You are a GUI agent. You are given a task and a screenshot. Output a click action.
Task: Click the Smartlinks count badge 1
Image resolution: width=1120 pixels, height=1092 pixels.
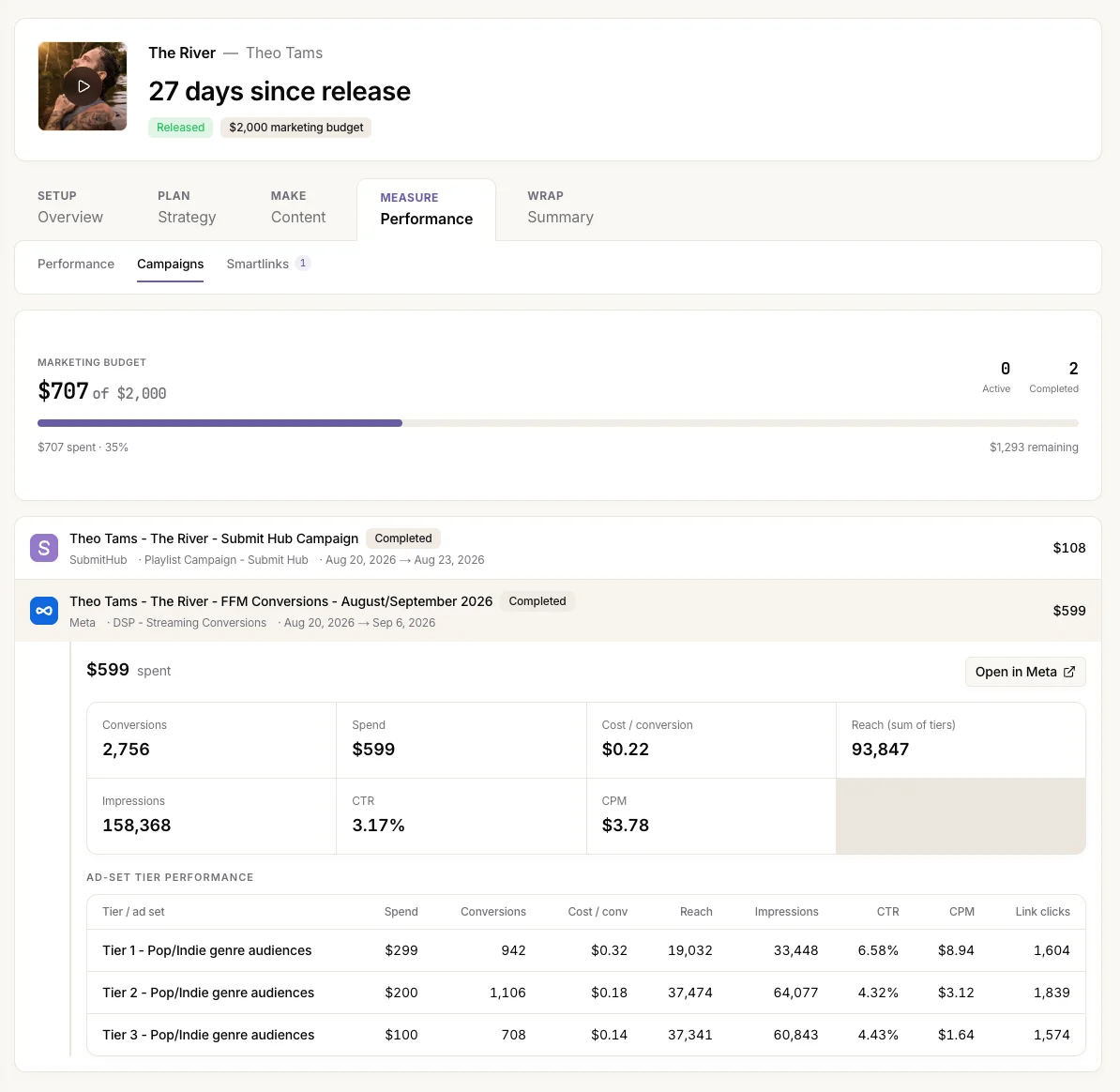coord(303,263)
